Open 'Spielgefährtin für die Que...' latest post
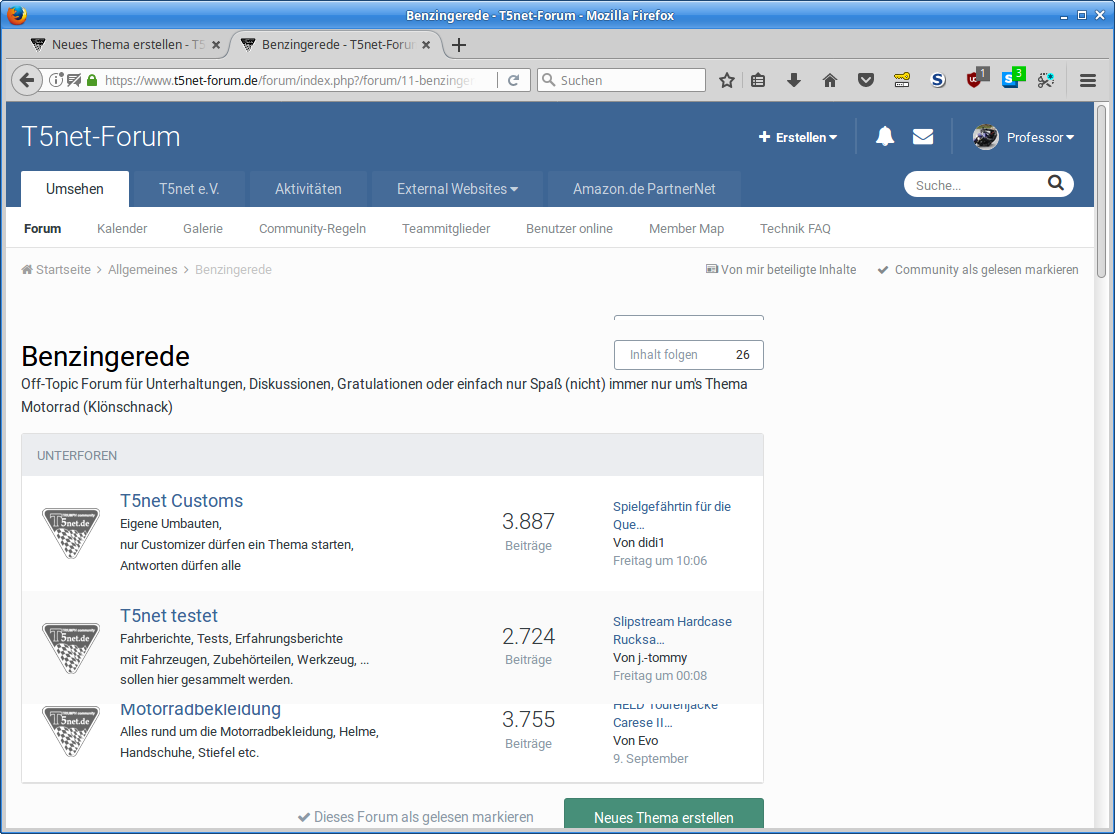Screen dimensions: 1115x834 [671, 515]
